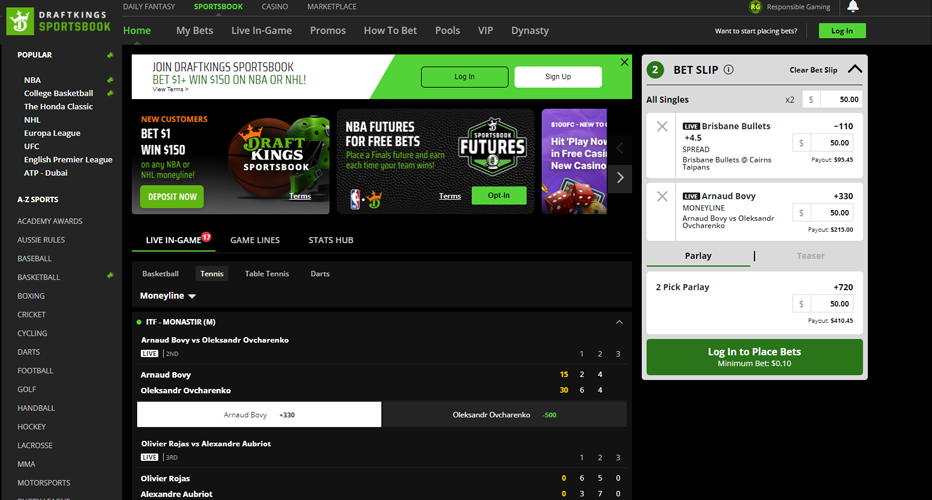Image resolution: width=932 pixels, height=500 pixels.
Task: Click Log In to Place Bets button
Action: coord(754,357)
